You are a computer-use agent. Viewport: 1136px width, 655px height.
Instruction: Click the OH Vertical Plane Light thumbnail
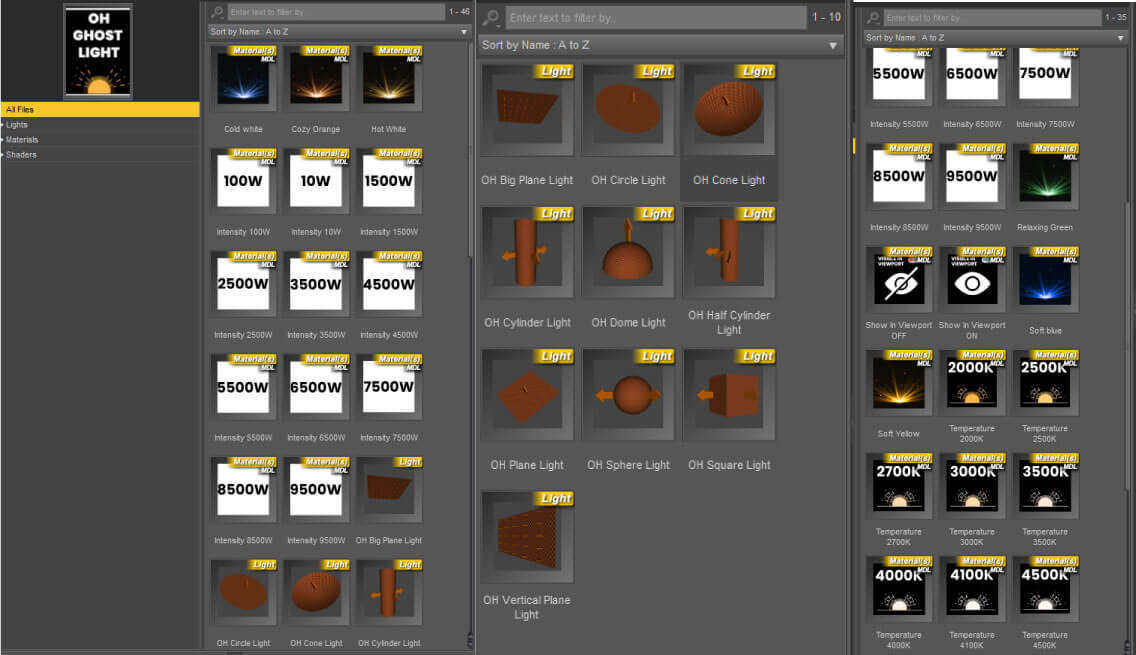[x=526, y=537]
